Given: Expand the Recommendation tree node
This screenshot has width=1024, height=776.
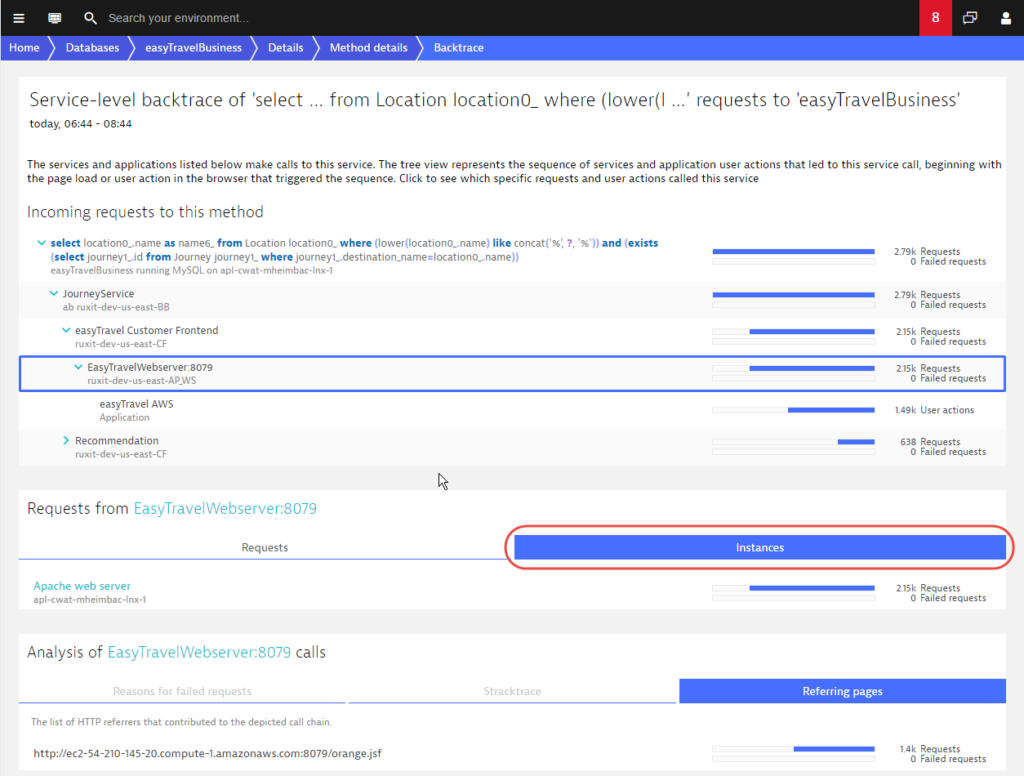Looking at the screenshot, I should [x=66, y=440].
